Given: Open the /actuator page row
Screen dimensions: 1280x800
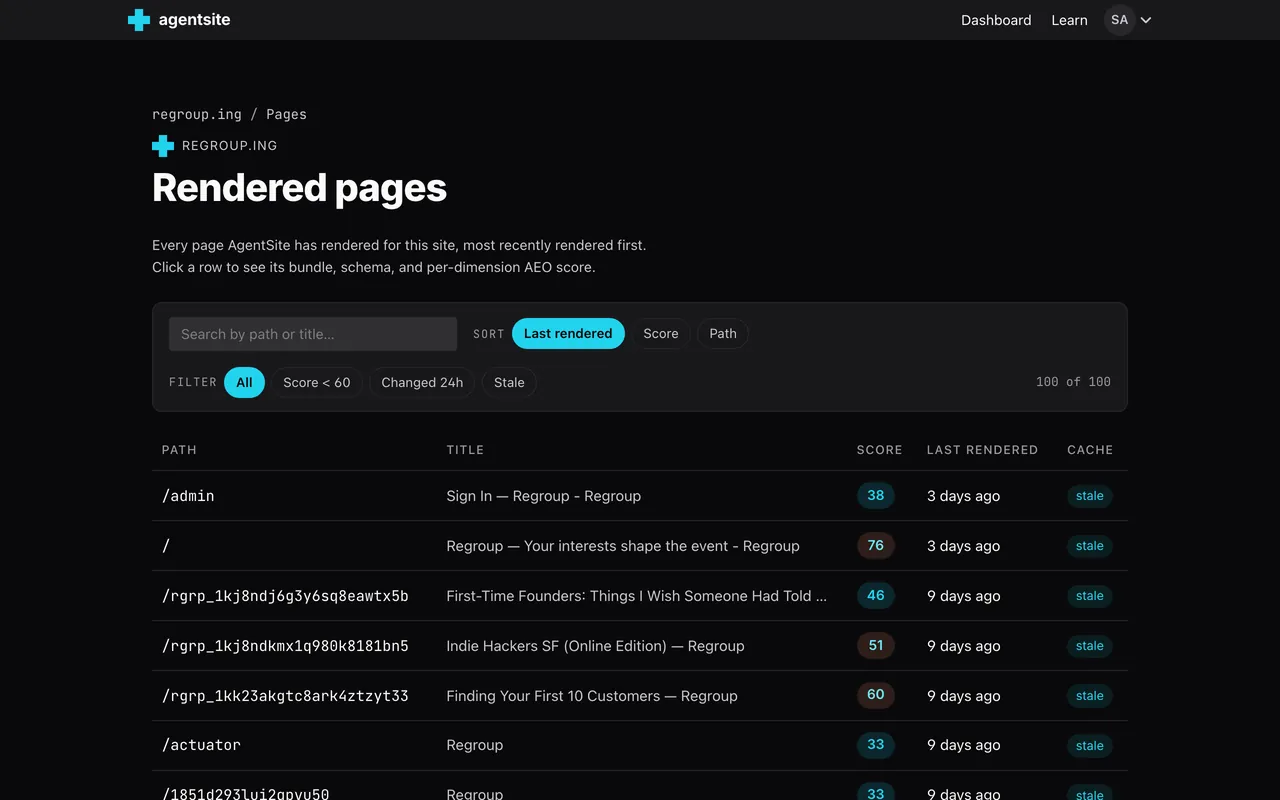Looking at the screenshot, I should tap(640, 745).
